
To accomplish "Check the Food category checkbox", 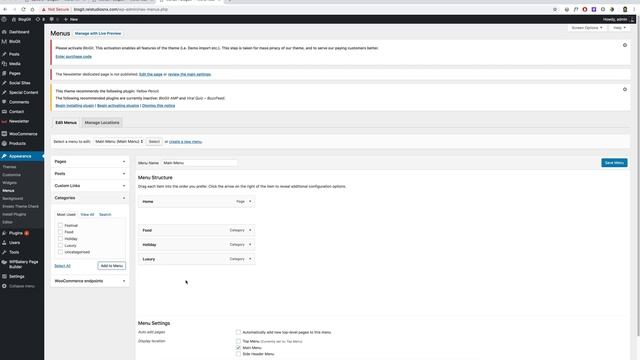I will tap(60, 232).
